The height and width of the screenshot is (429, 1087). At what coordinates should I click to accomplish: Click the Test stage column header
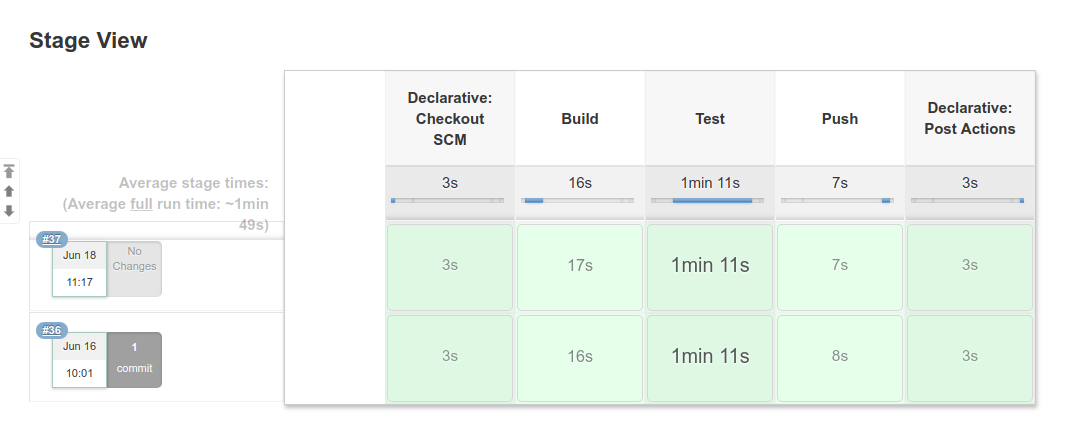pos(710,119)
